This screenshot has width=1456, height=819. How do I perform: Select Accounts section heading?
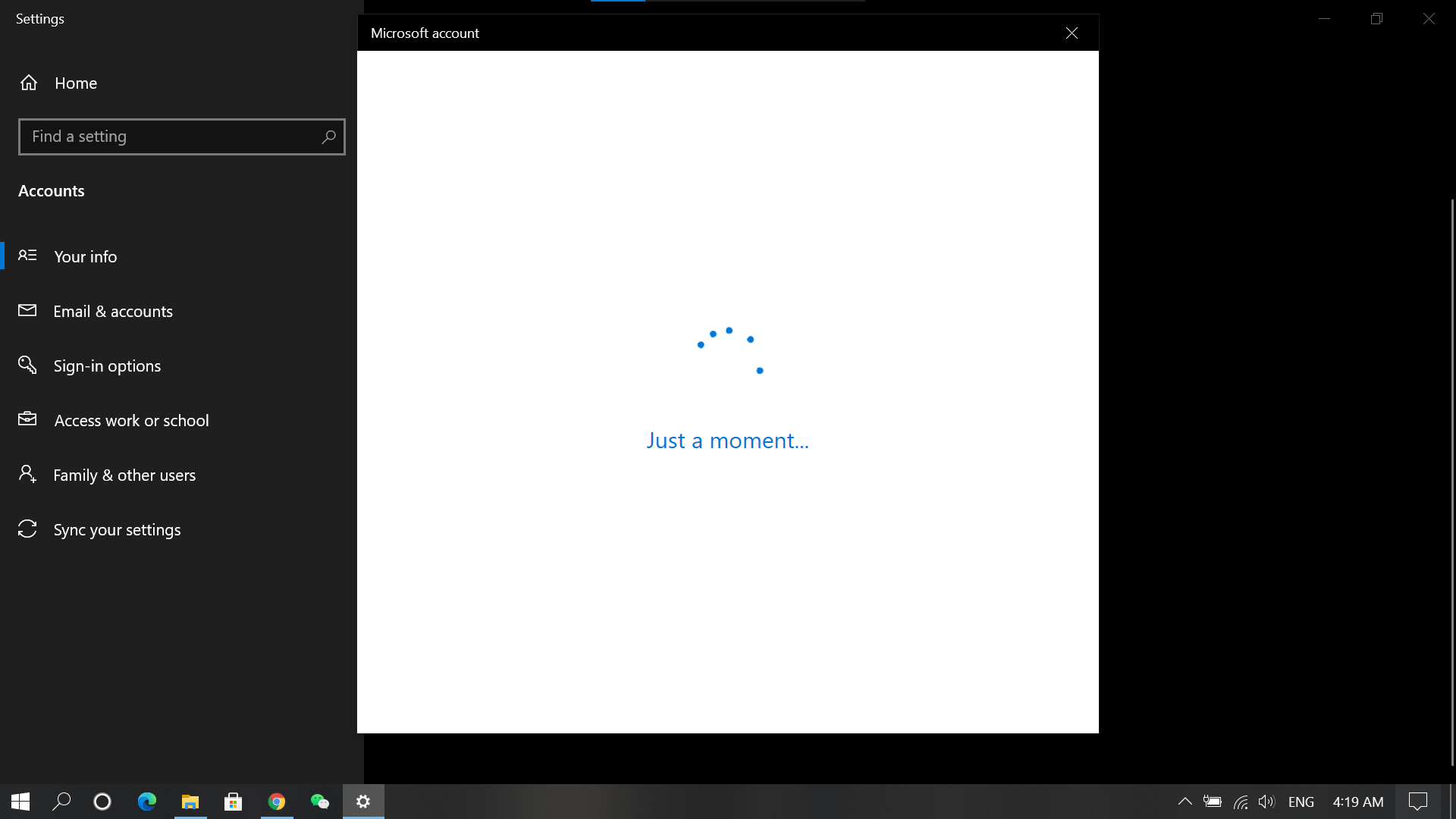[x=51, y=190]
